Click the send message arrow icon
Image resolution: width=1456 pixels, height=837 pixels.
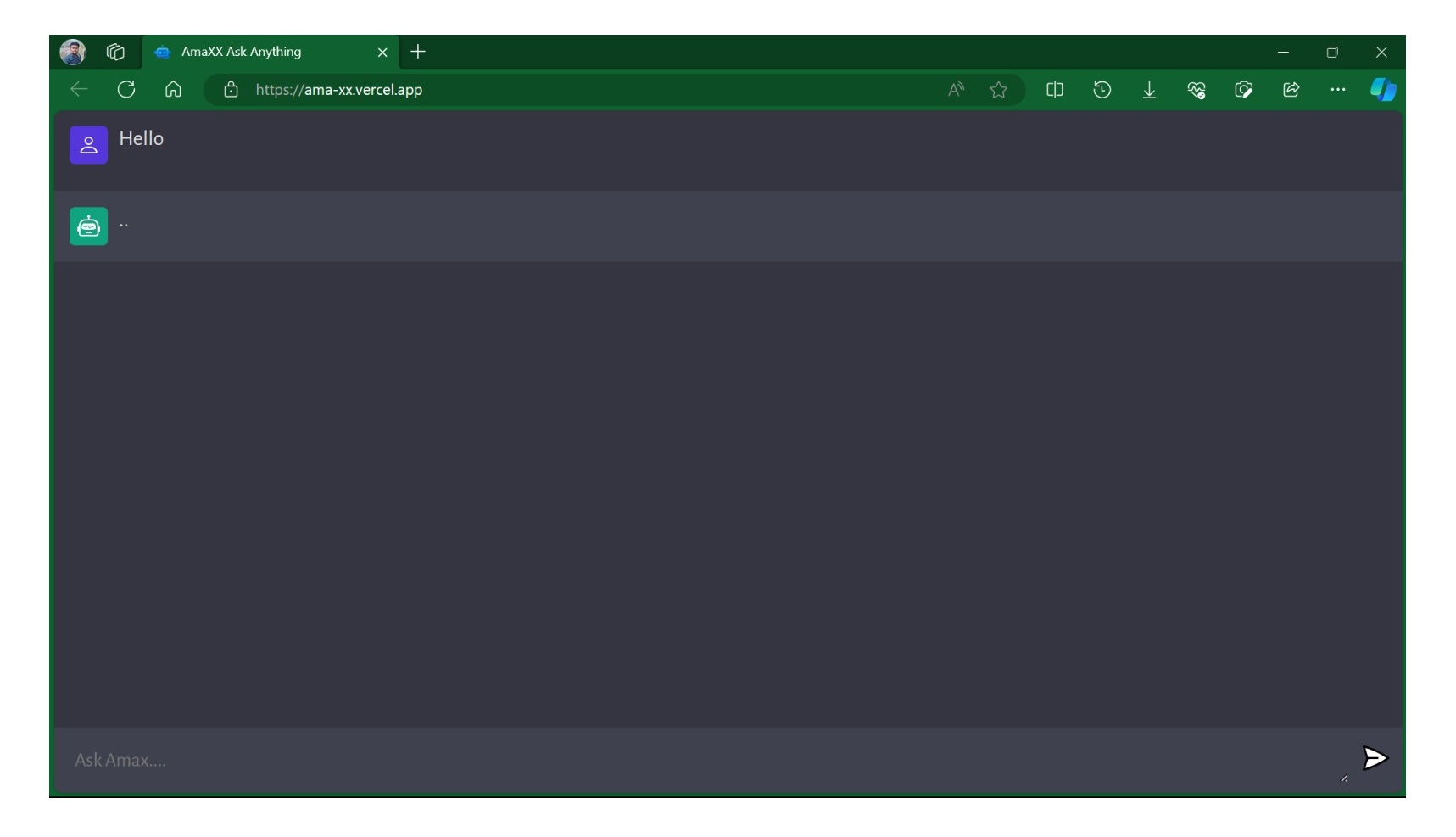coord(1375,758)
